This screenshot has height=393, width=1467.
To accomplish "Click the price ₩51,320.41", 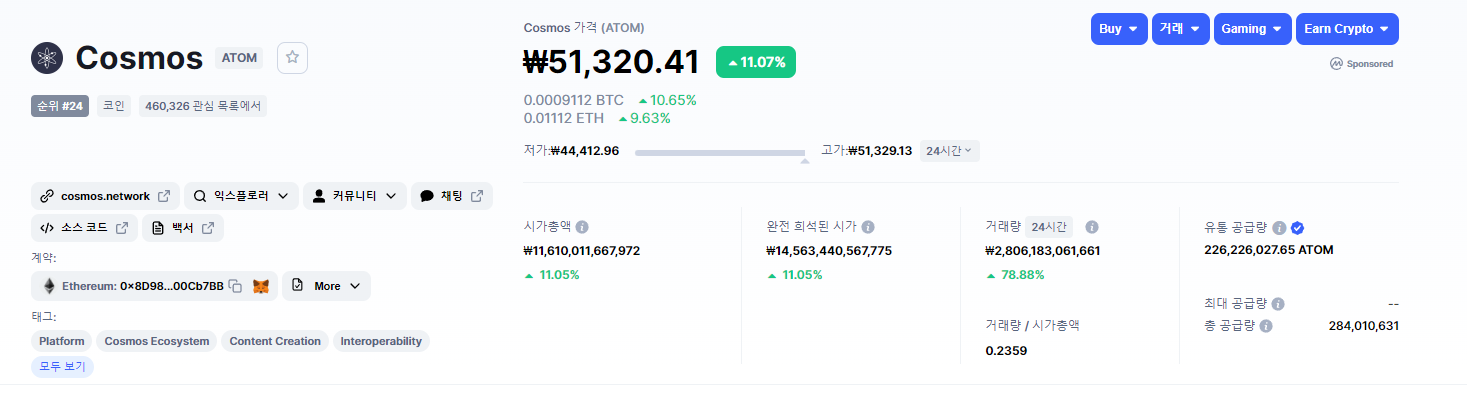I will click(612, 62).
